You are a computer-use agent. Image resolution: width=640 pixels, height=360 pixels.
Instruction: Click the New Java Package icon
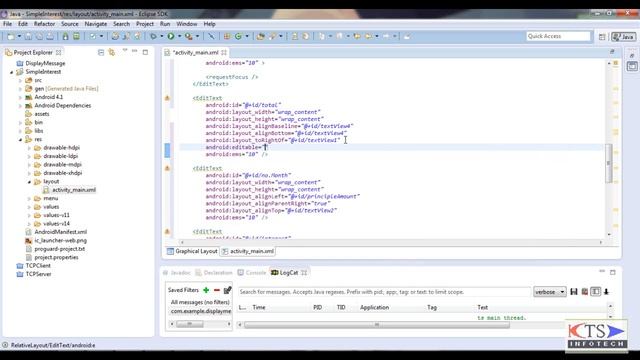tap(227, 36)
